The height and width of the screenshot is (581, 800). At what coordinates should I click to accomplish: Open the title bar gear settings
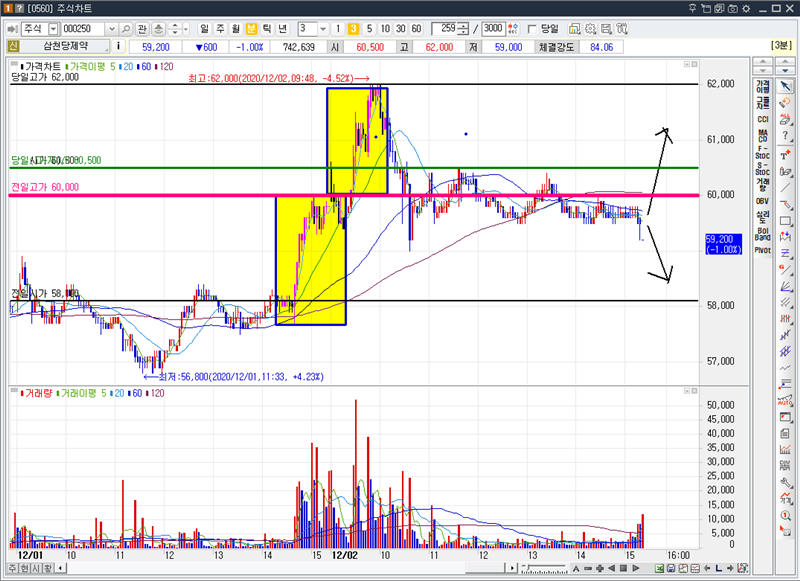(746, 8)
